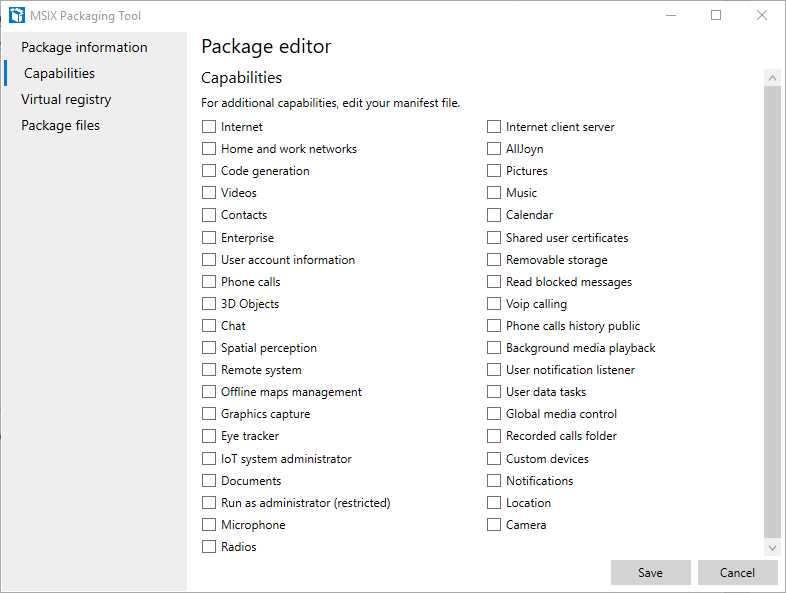Enable AllJoyn capability
This screenshot has width=786, height=593.
tap(494, 148)
